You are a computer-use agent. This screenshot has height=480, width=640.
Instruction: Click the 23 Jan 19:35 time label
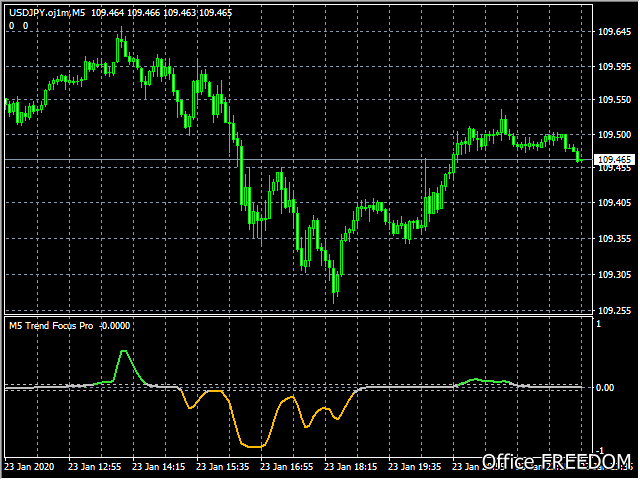(x=415, y=467)
